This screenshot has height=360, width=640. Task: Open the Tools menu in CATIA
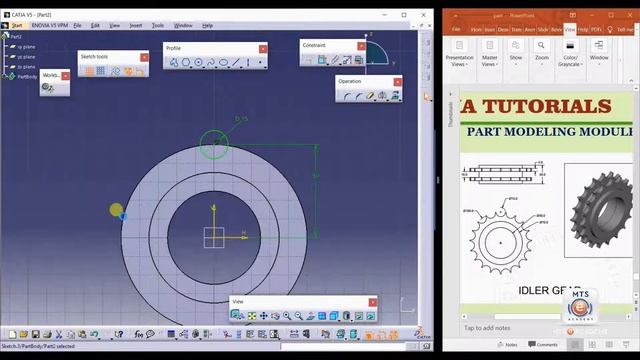158,25
